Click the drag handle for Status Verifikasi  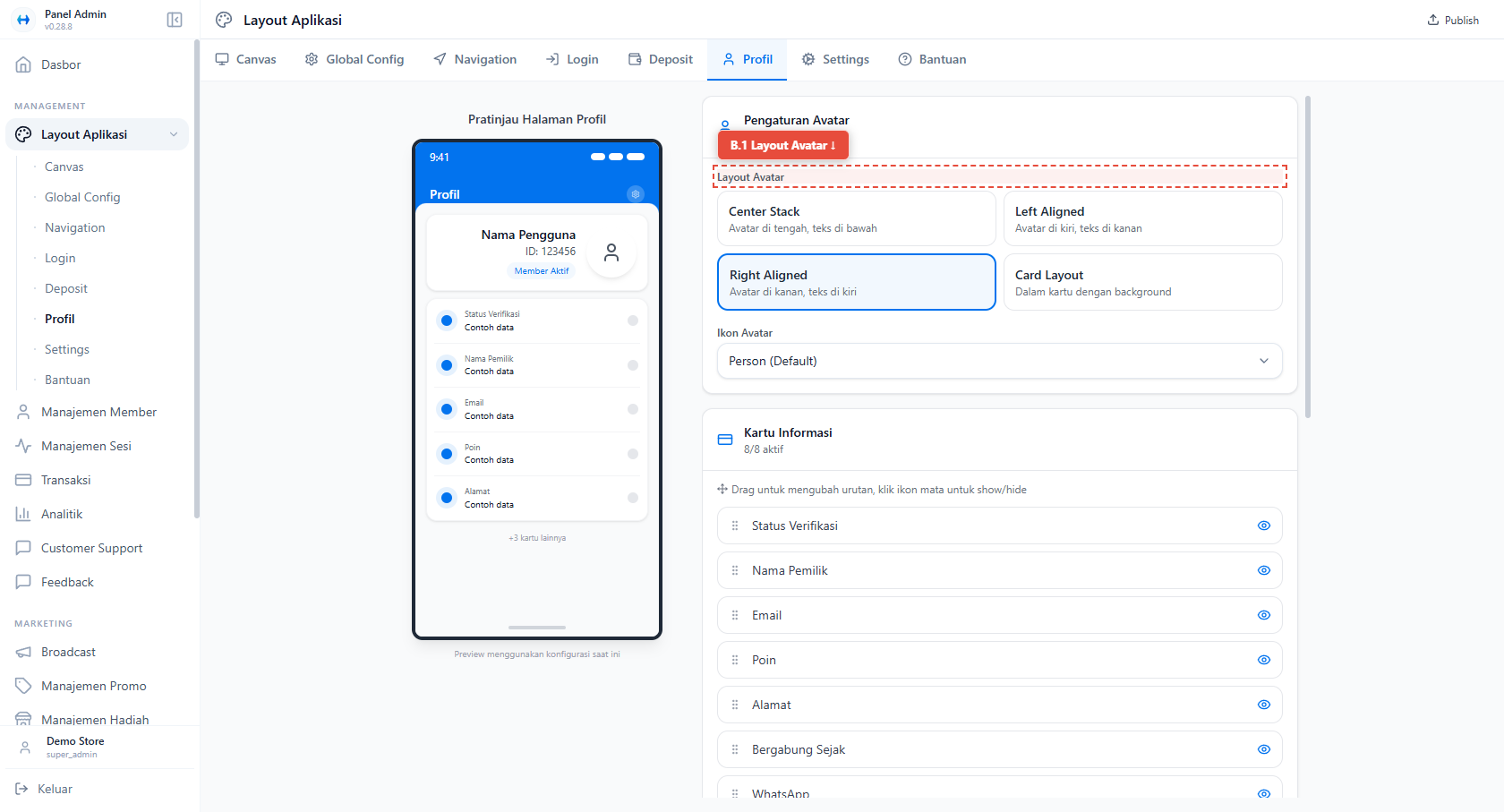[x=735, y=526]
